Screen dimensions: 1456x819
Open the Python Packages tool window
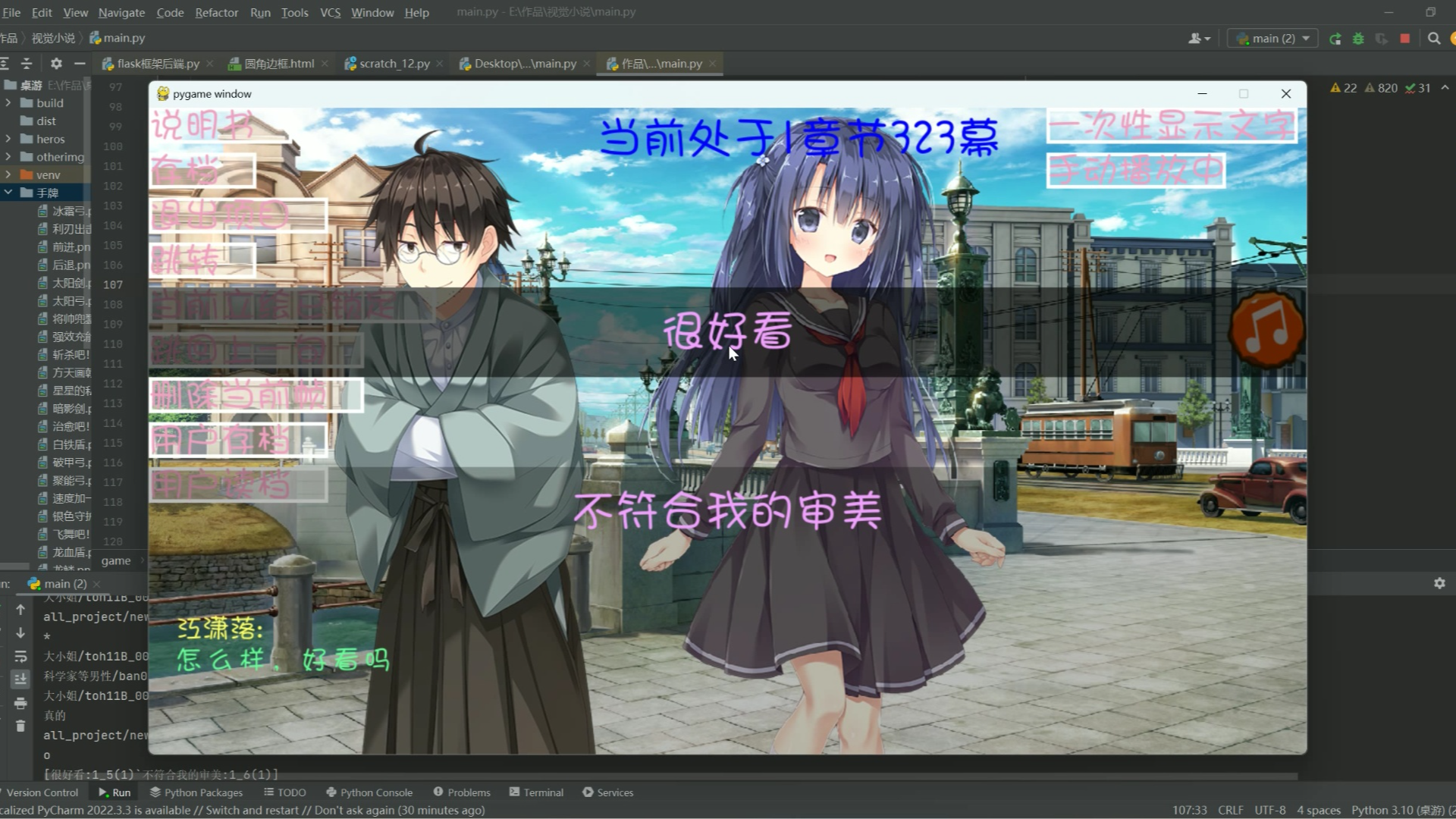196,792
